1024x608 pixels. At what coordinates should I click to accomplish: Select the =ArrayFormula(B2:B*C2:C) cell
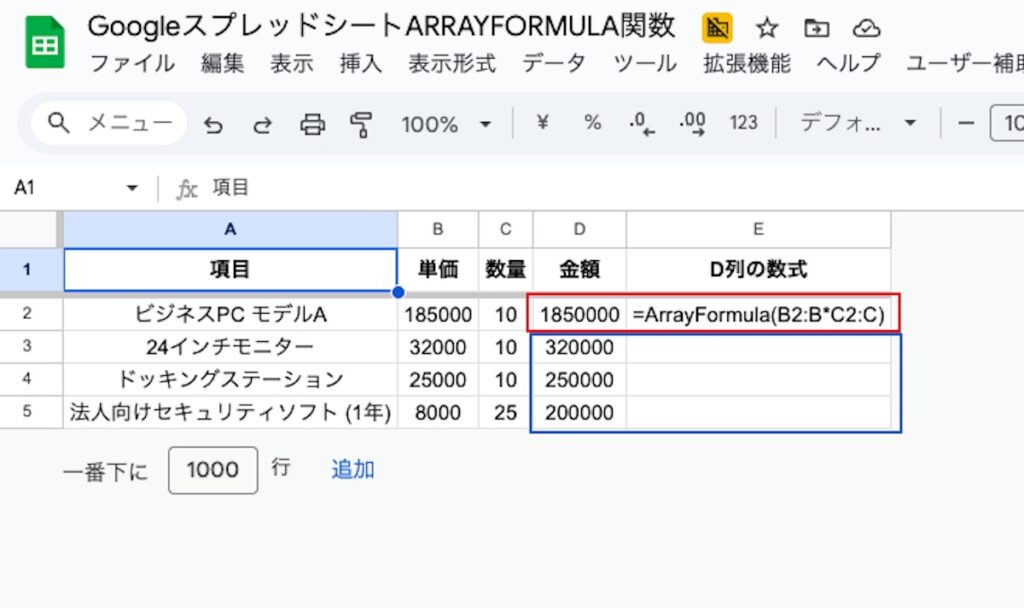(x=758, y=314)
